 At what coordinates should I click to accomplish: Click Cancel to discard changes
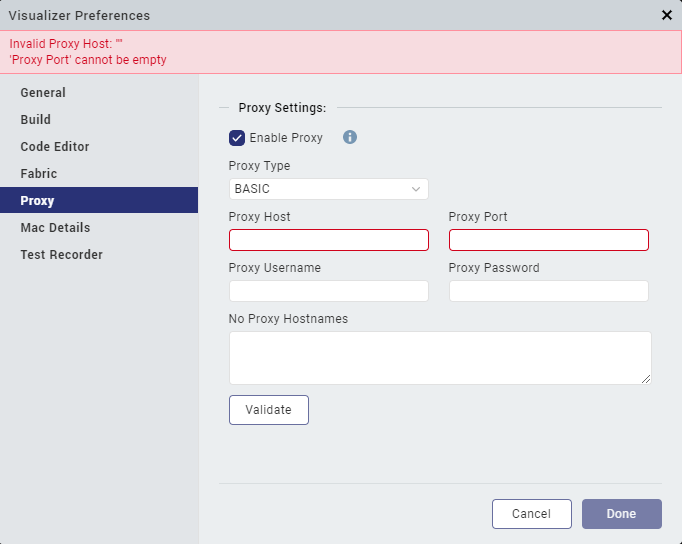[x=531, y=514]
